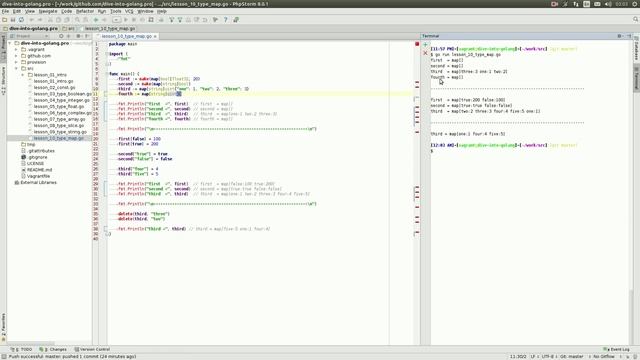This screenshot has height=360, width=640.
Task: Click the green Back navigation arrow
Action: click(96, 20)
